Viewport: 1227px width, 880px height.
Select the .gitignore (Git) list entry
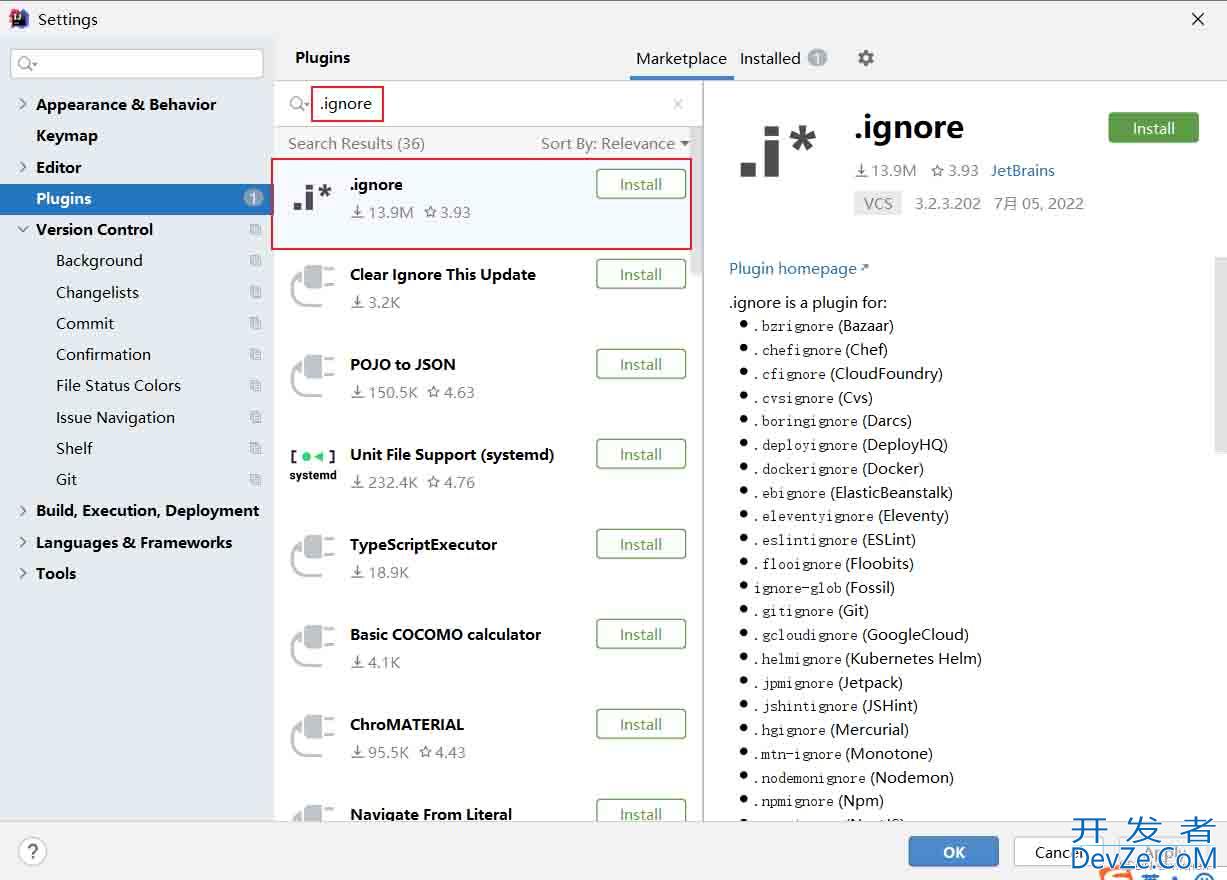(x=811, y=611)
